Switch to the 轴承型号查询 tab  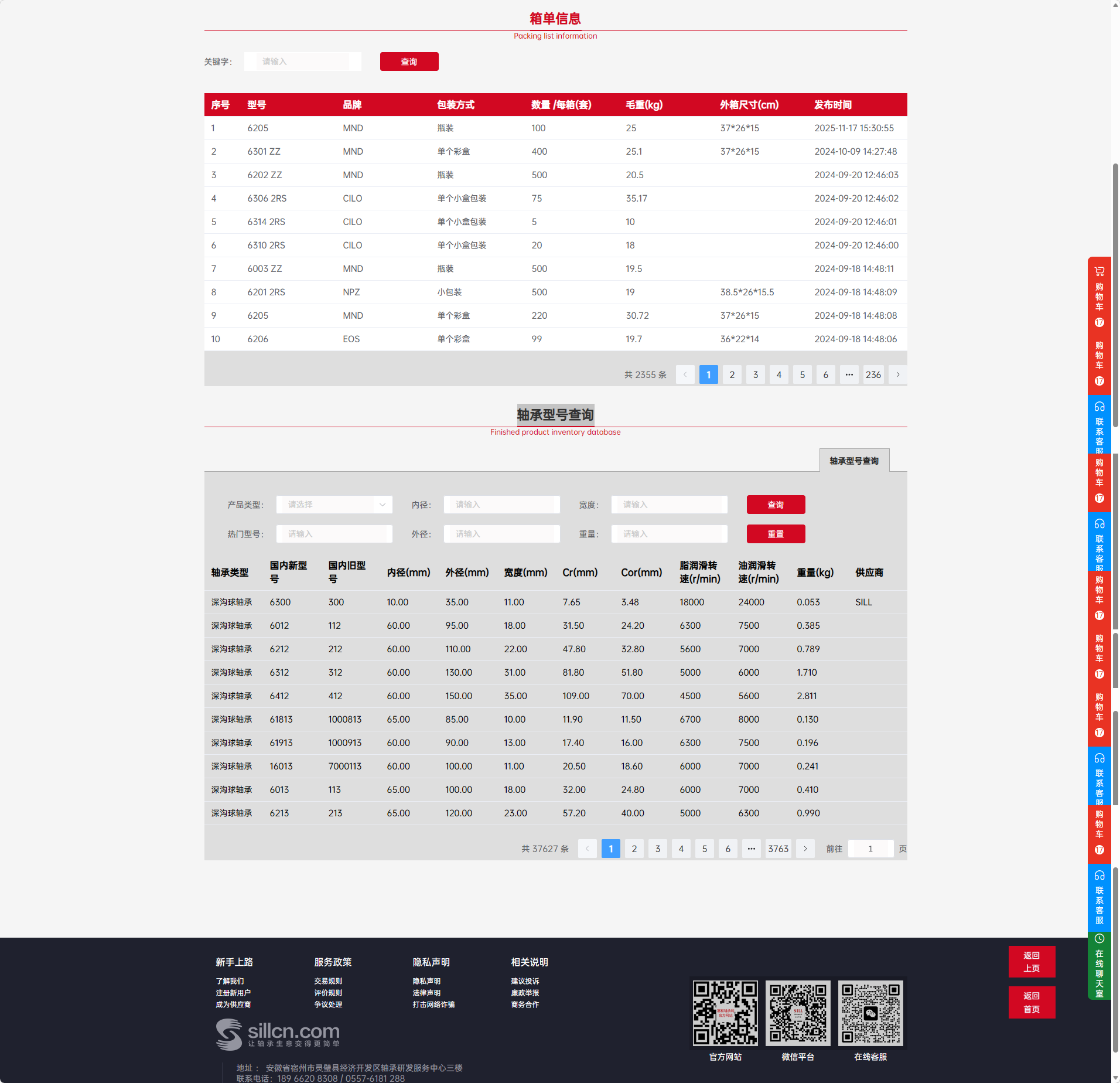tap(853, 461)
